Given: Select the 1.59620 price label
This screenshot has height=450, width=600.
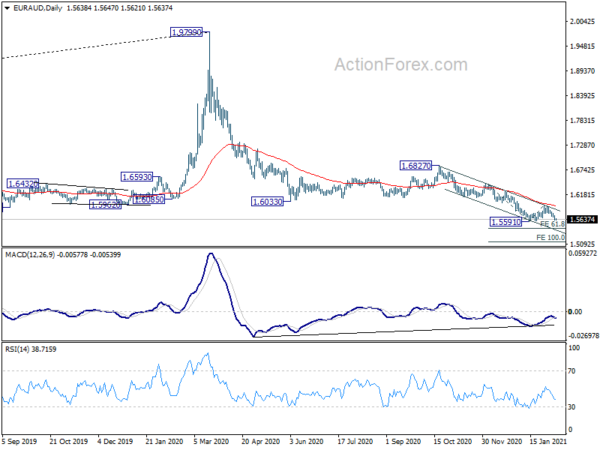Looking at the screenshot, I should [105, 205].
